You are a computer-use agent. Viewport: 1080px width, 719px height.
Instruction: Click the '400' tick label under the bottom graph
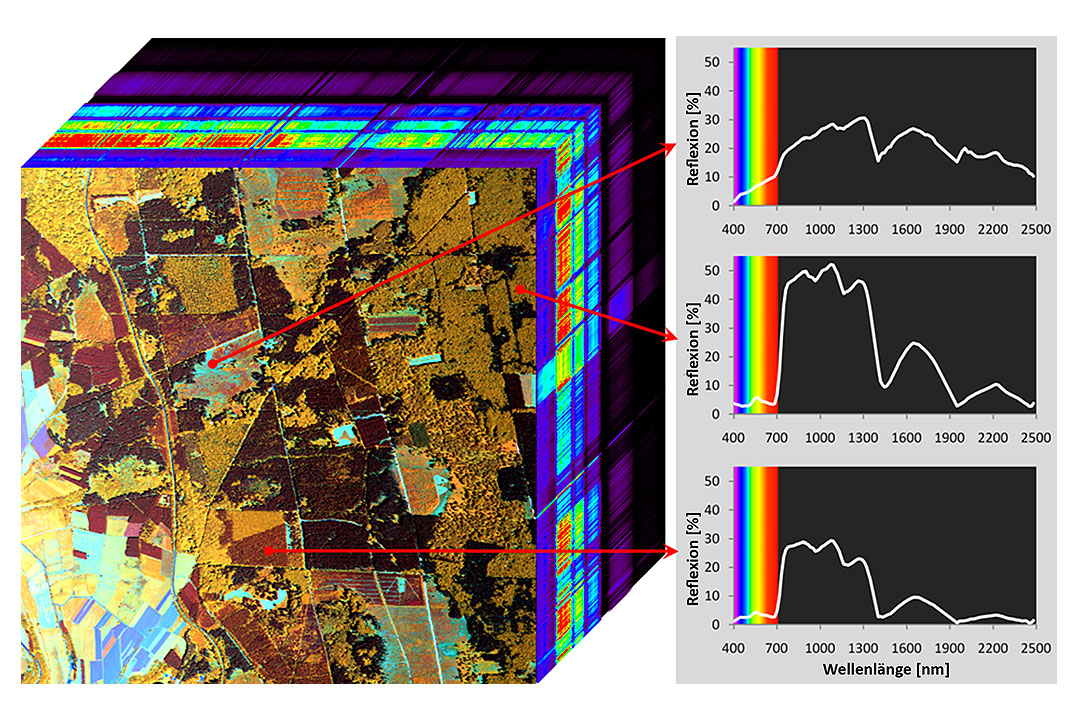[733, 647]
